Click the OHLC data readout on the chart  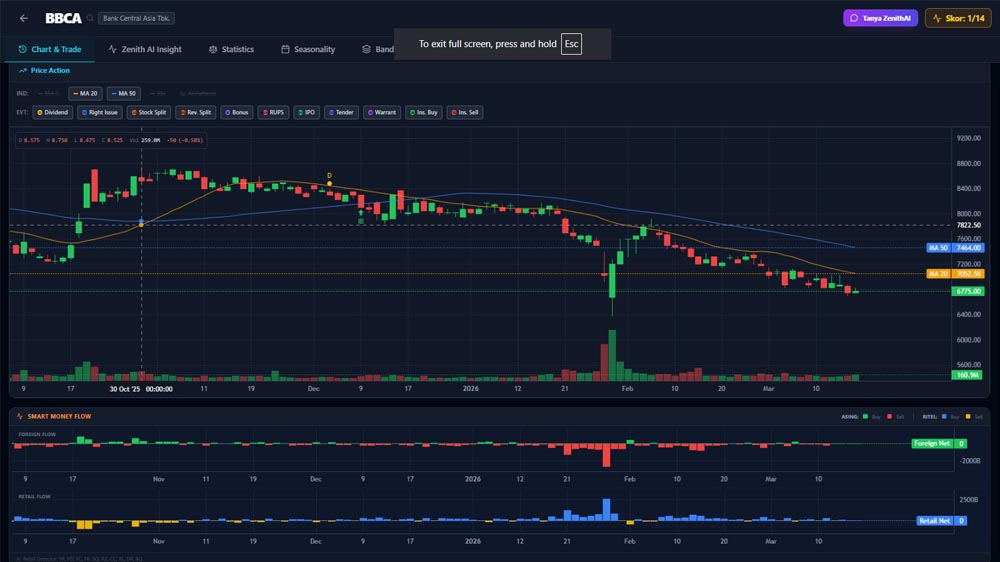pyautogui.click(x=110, y=140)
